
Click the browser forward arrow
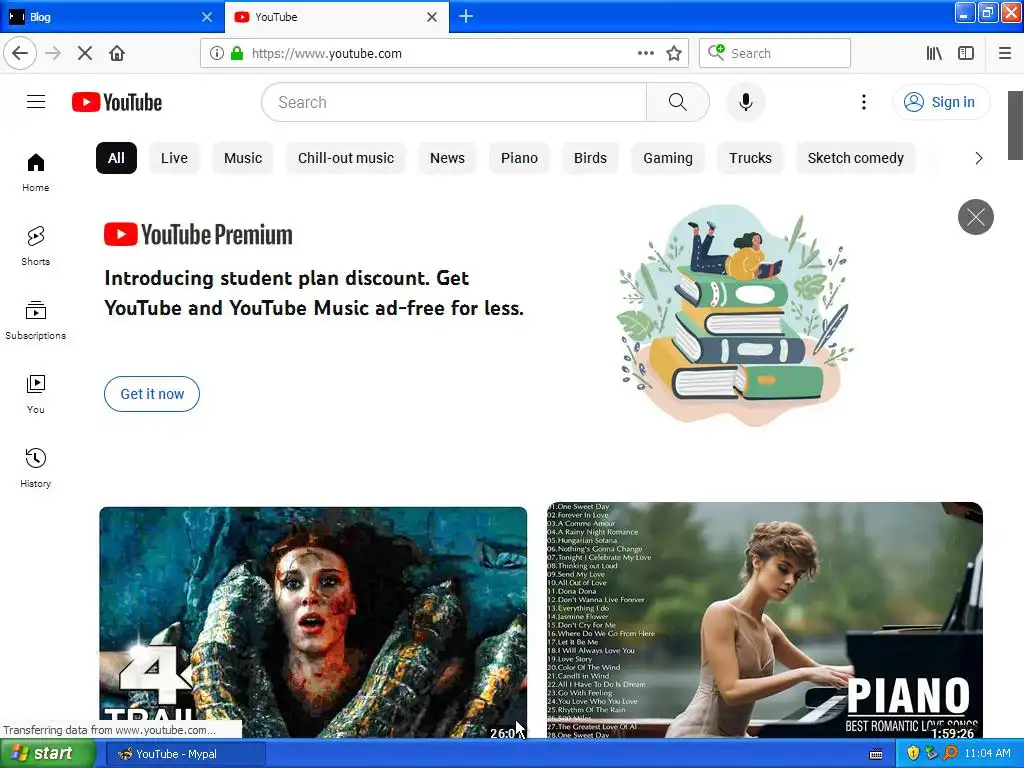point(53,54)
